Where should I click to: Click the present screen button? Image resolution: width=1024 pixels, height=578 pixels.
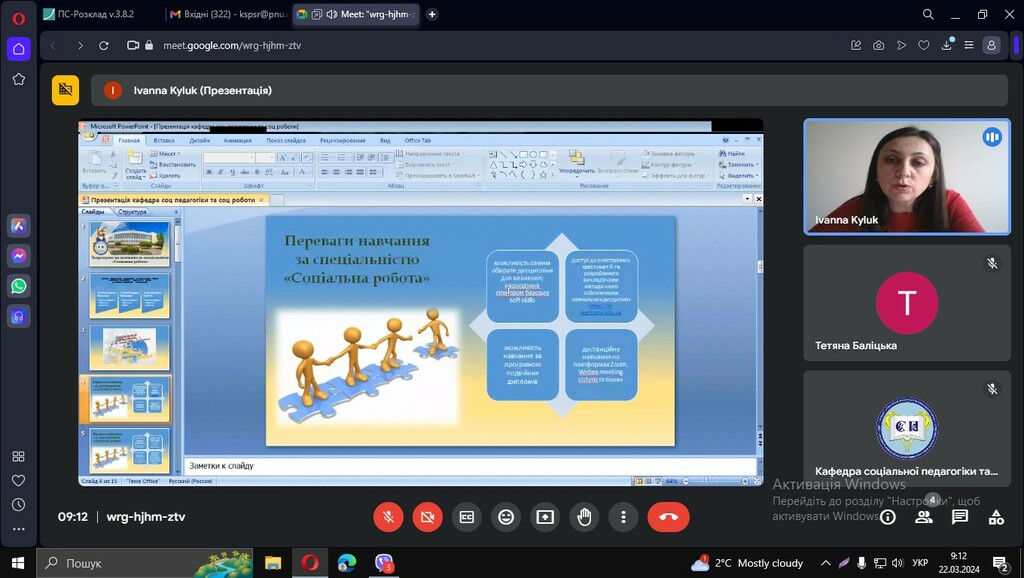545,517
